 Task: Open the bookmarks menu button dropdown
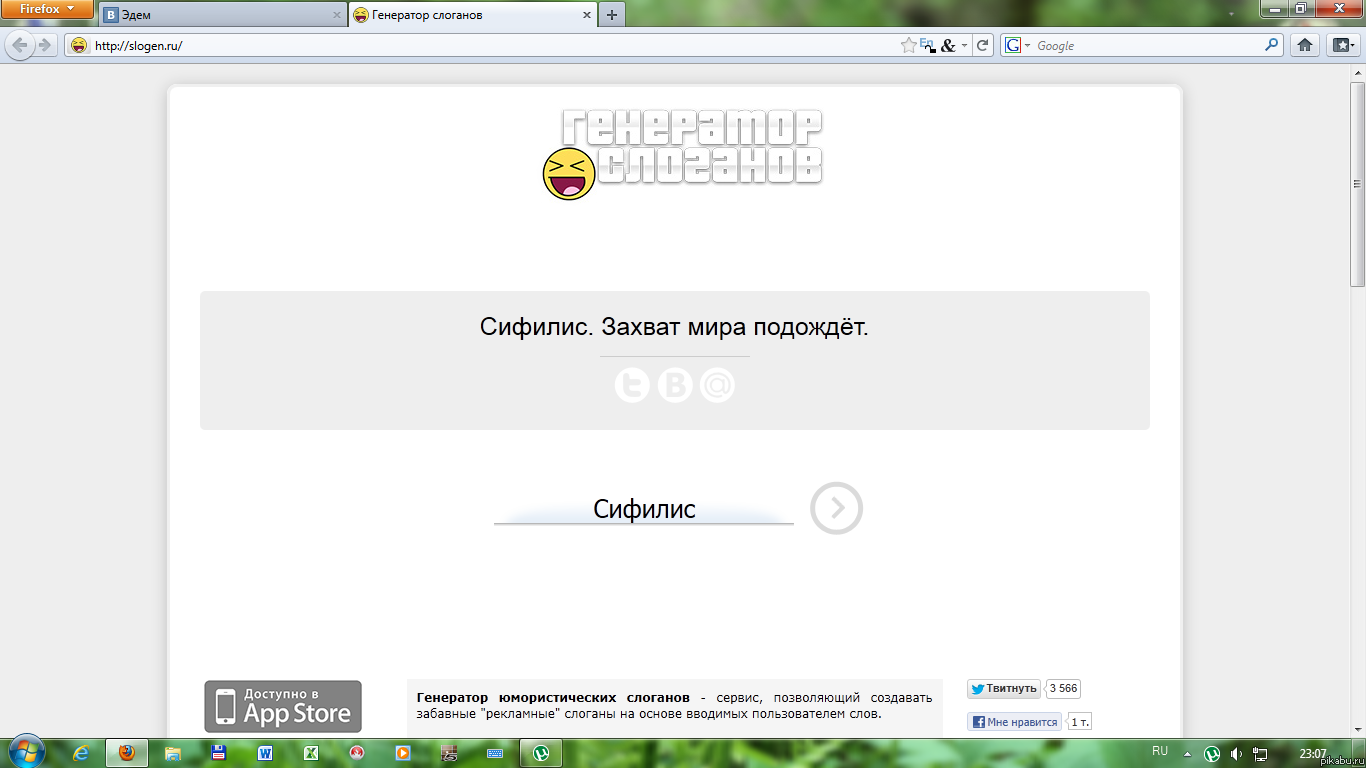[1340, 45]
